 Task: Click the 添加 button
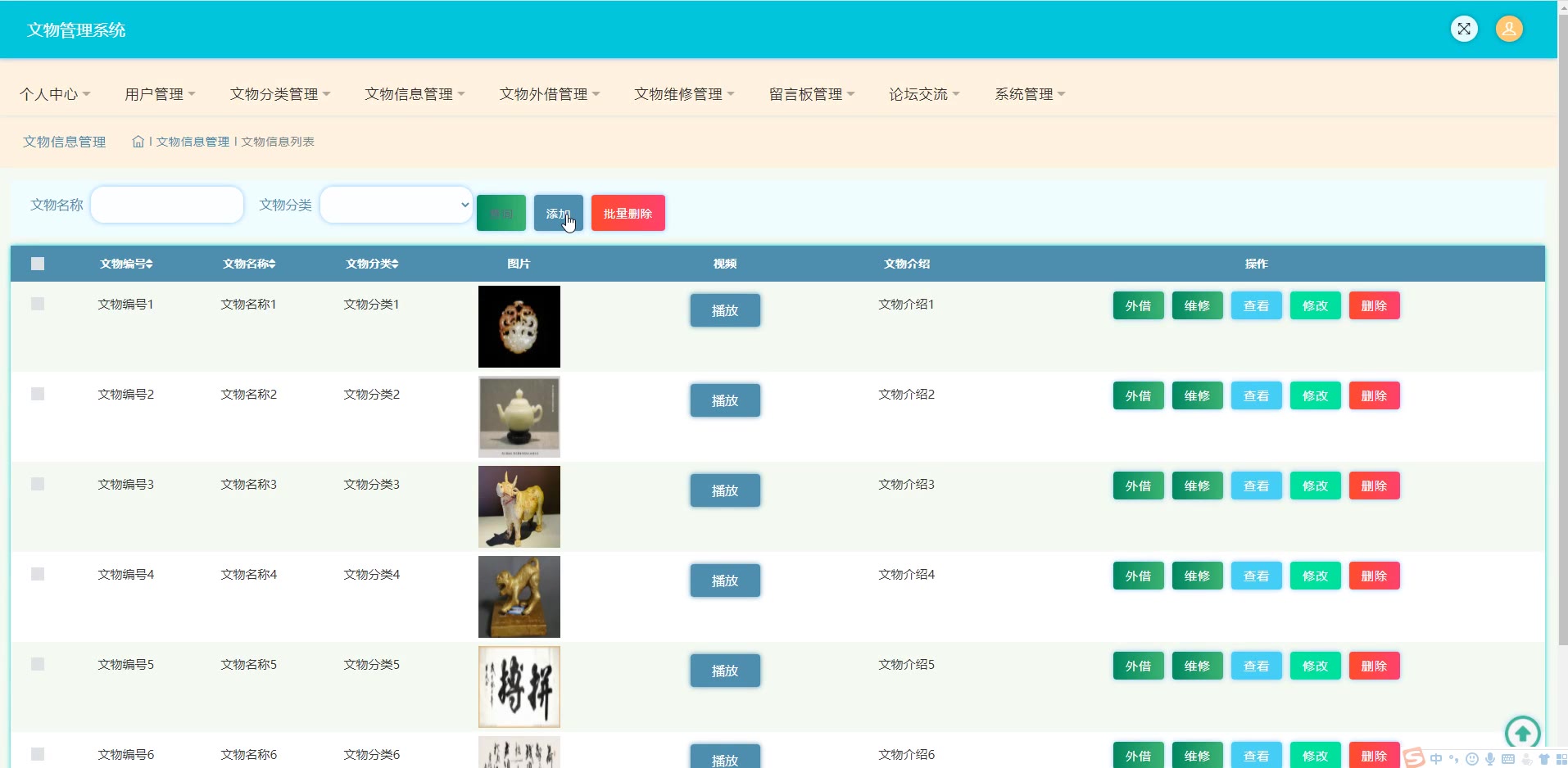click(x=559, y=213)
